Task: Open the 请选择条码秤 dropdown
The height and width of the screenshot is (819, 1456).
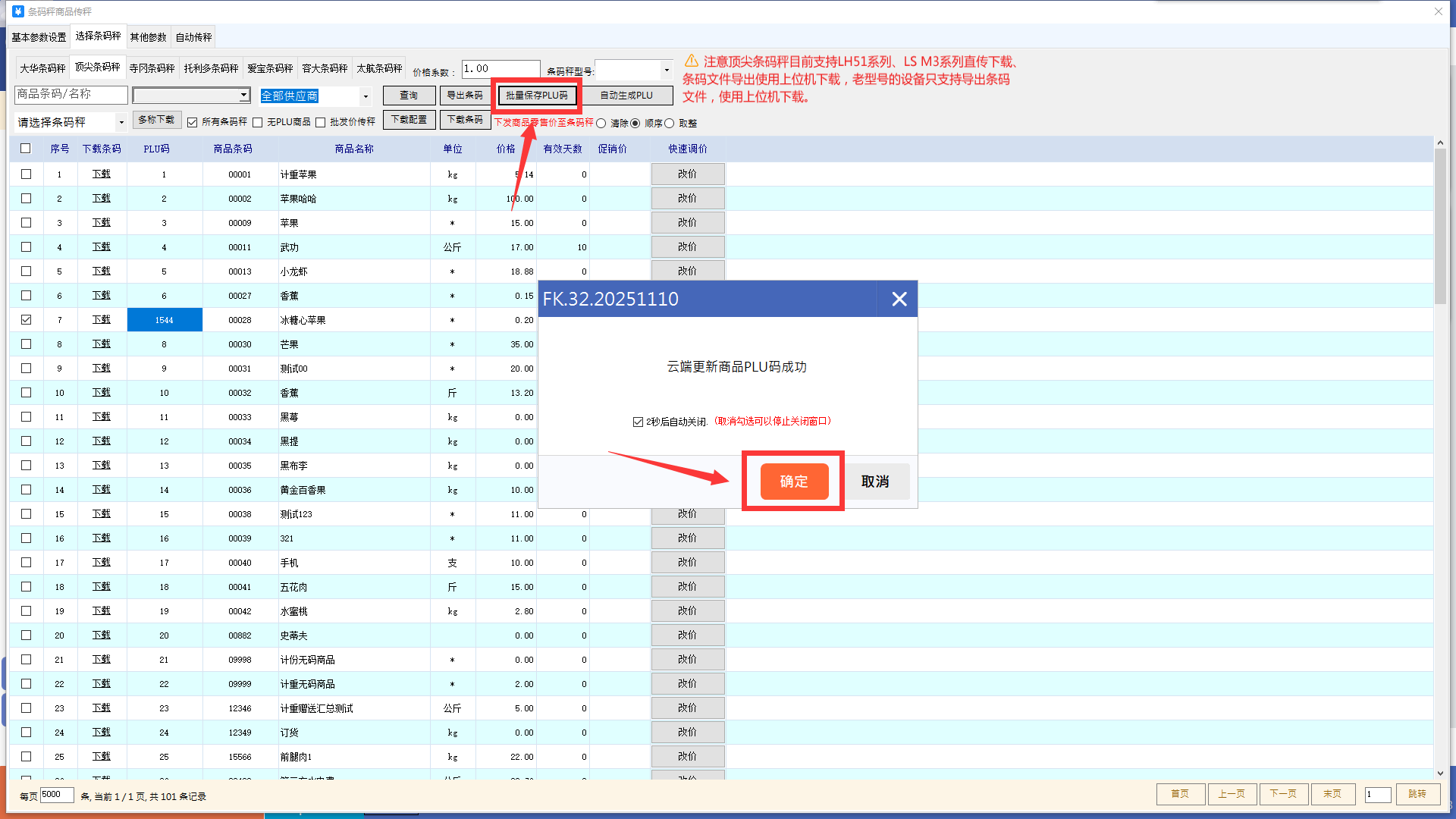Action: 121,122
